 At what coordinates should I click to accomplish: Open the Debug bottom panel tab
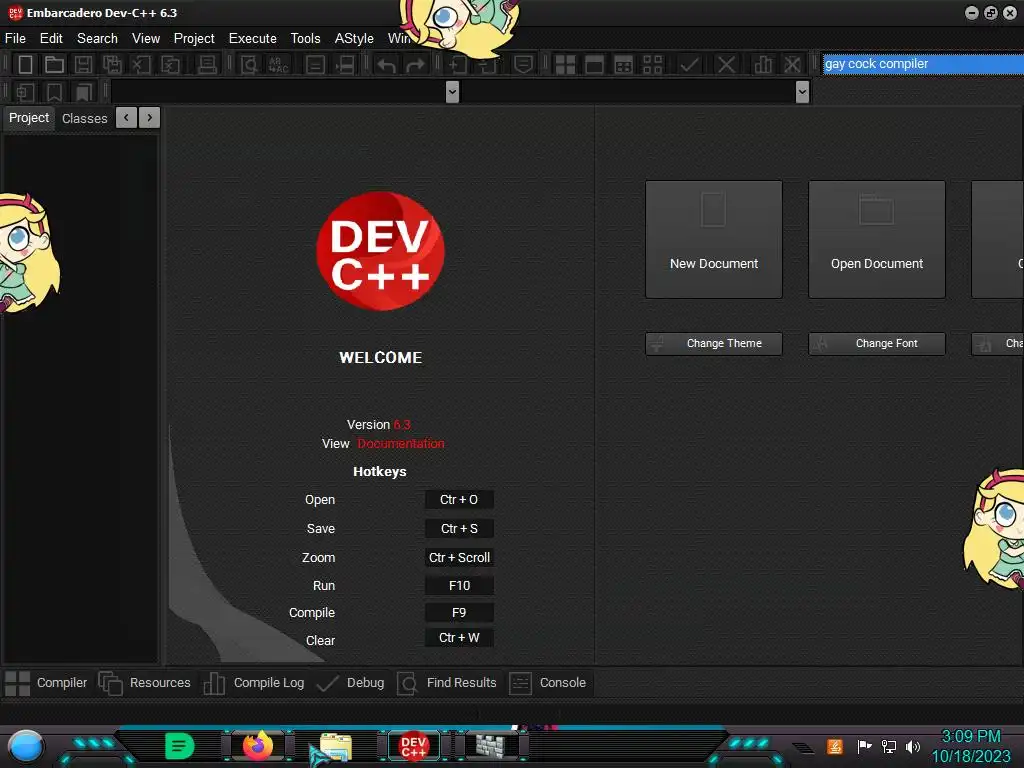tap(351, 683)
